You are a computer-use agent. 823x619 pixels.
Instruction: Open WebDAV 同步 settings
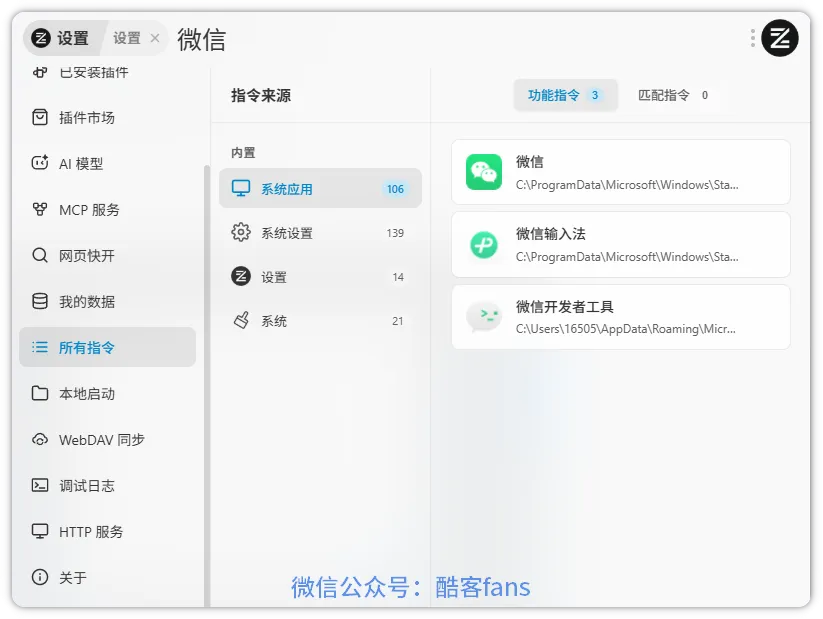[108, 439]
